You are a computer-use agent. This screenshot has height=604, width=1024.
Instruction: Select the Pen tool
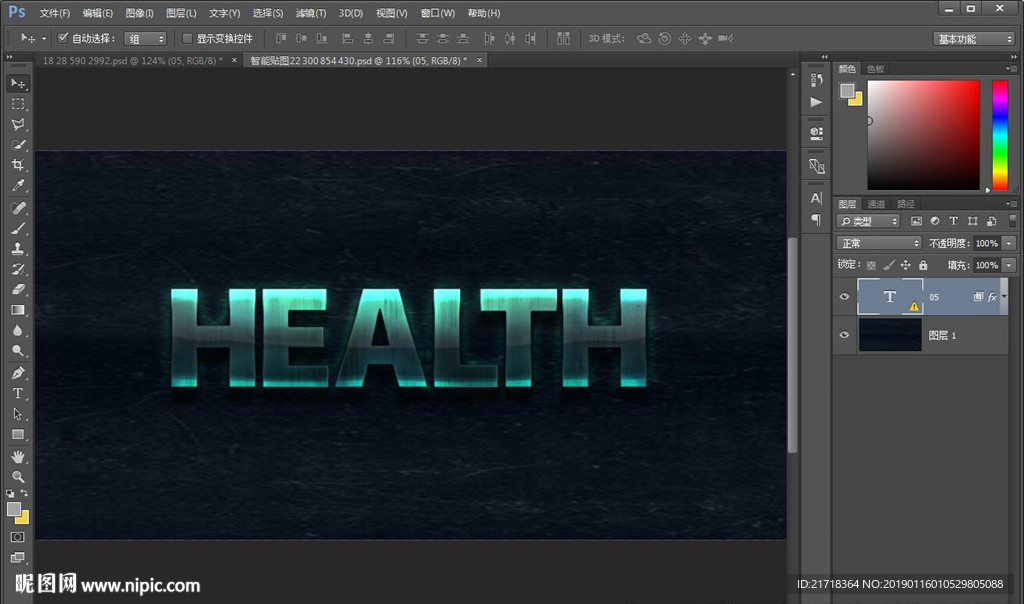[18, 372]
